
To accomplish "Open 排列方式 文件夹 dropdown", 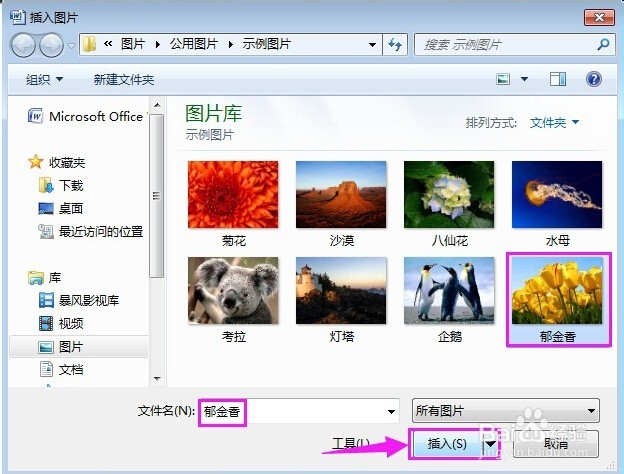I will 554,123.
